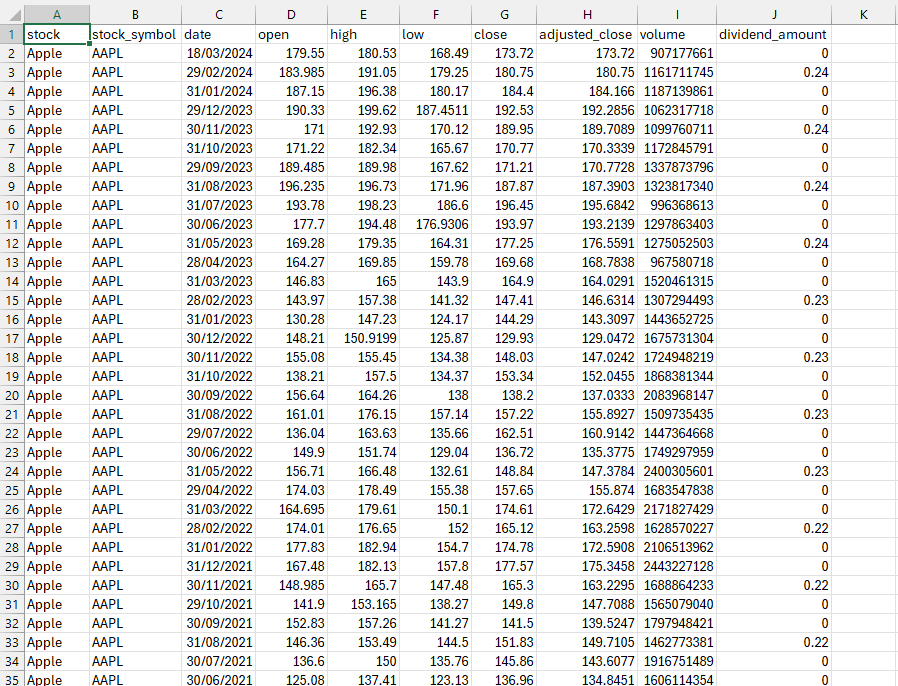Screen dimensions: 898x686
Task: Select volume cell 1868381344
Action: 677,376
